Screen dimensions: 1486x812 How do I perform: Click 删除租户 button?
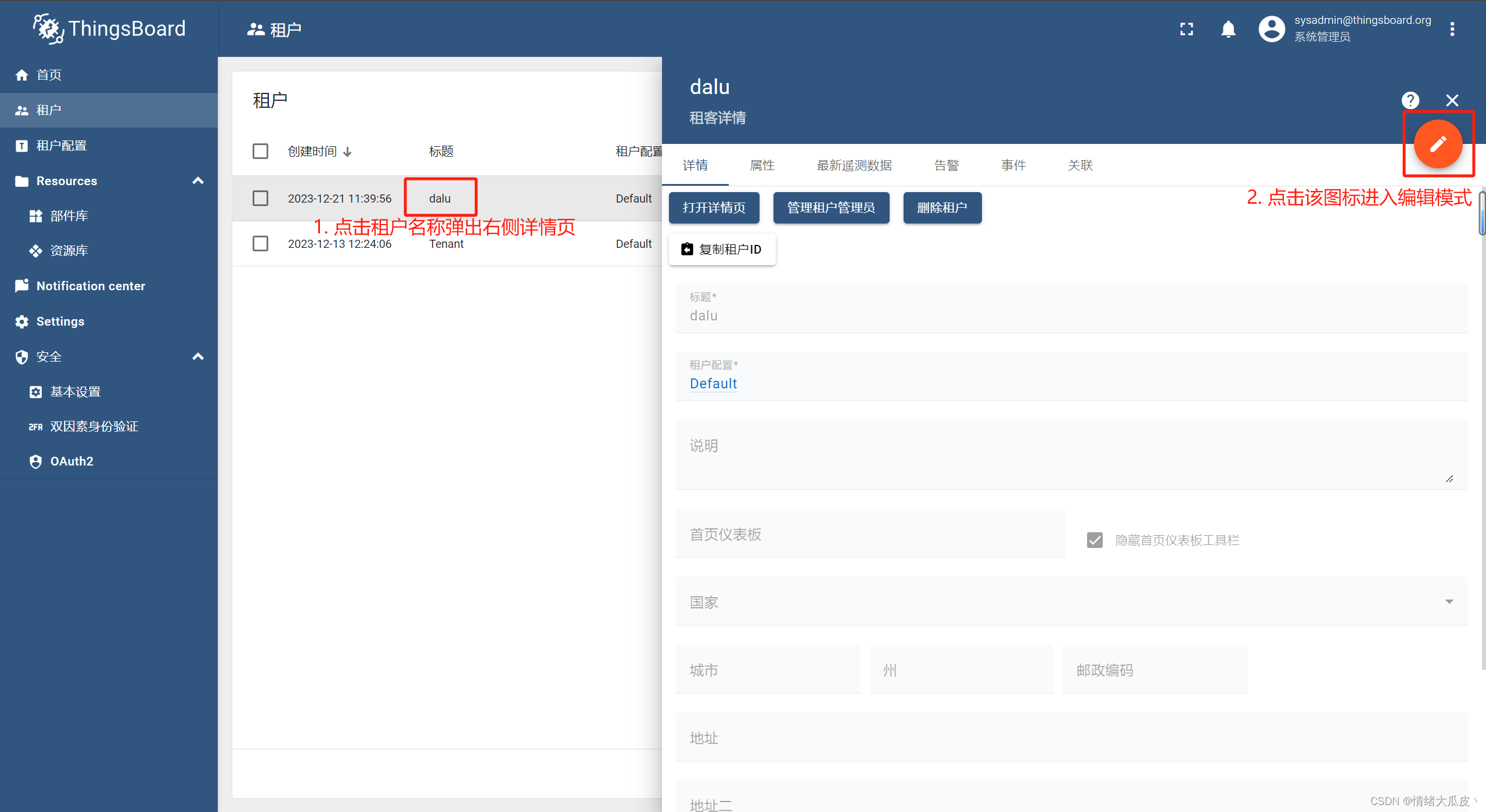point(942,208)
